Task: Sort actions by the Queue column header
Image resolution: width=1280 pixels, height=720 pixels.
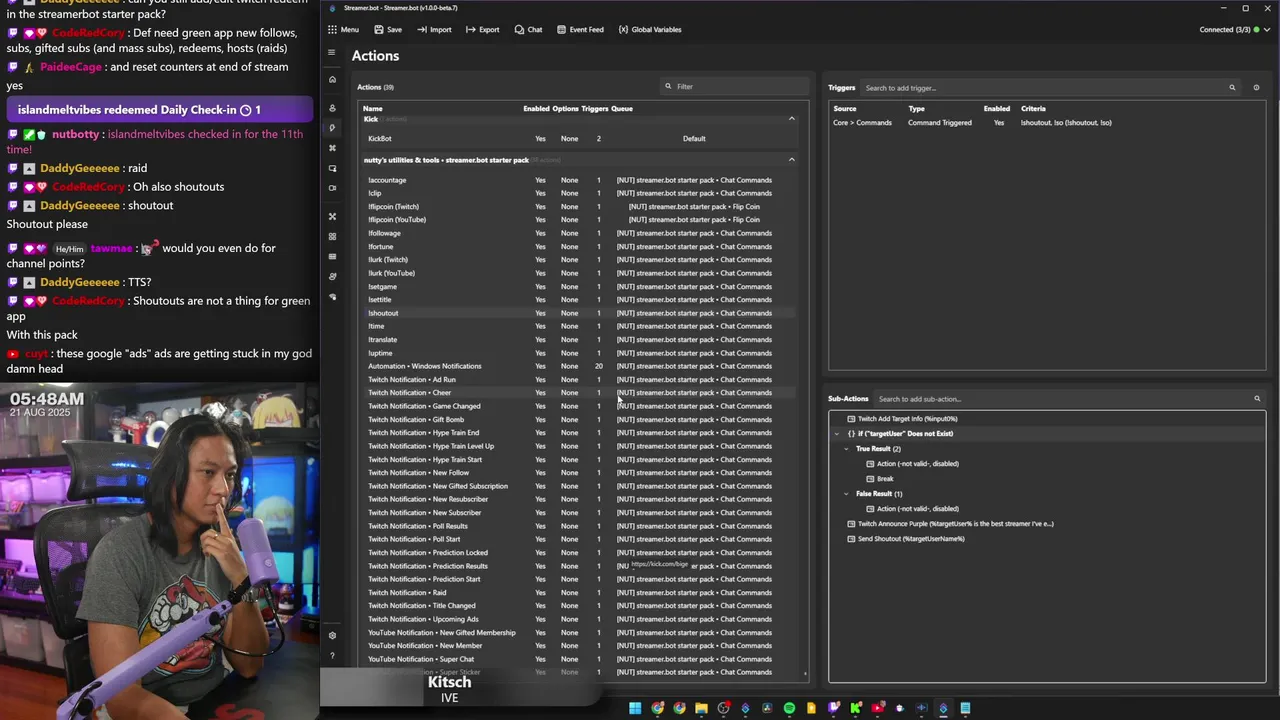Action: 622,108
